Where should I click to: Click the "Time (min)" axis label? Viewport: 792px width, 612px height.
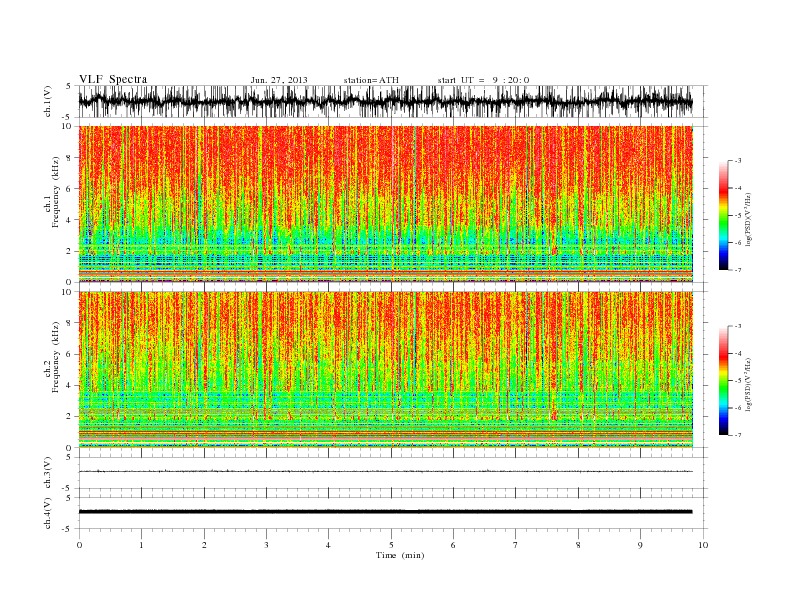[400, 555]
